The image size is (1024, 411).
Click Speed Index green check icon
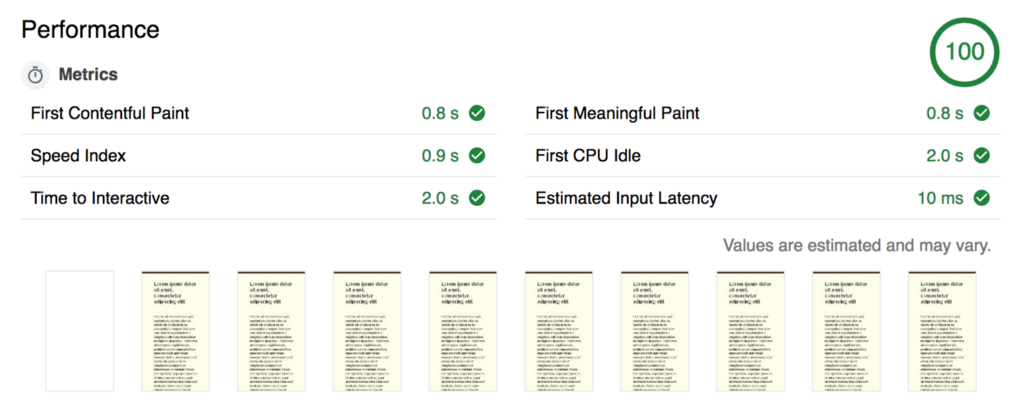[x=477, y=156]
